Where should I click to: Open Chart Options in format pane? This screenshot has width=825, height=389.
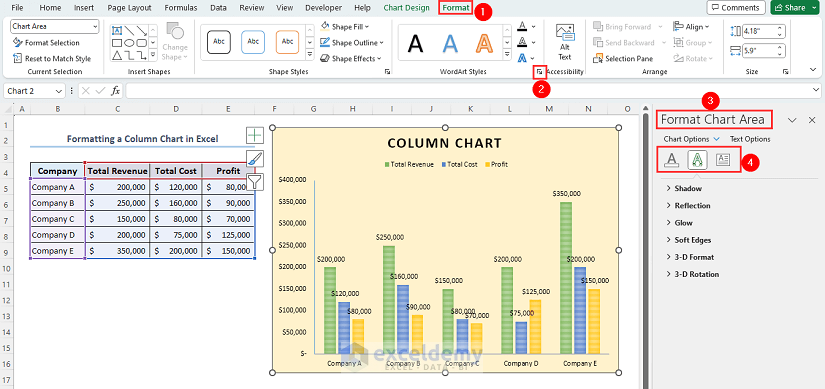pos(691,139)
